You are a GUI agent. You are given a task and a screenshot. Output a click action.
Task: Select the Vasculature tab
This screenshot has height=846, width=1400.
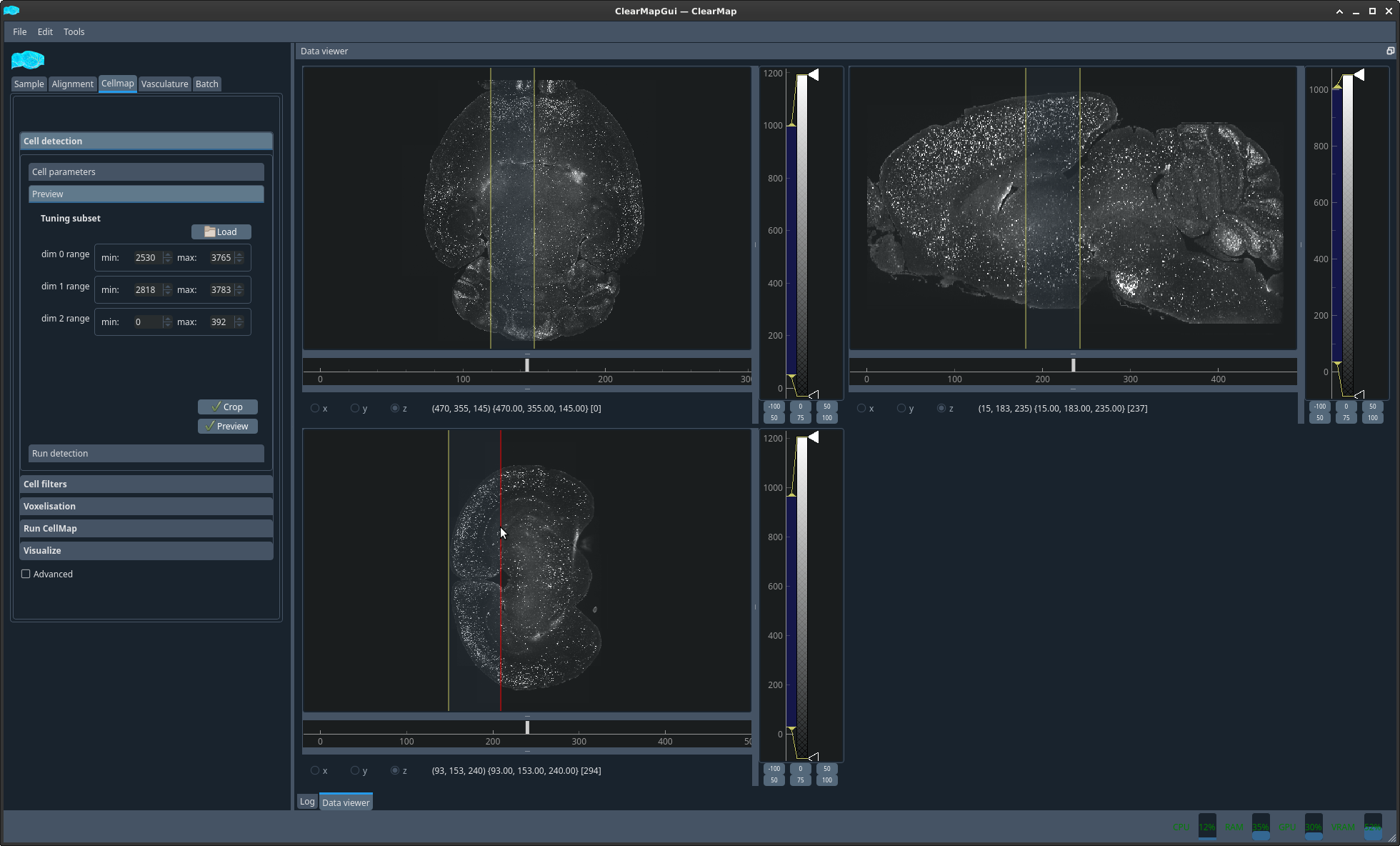(163, 83)
